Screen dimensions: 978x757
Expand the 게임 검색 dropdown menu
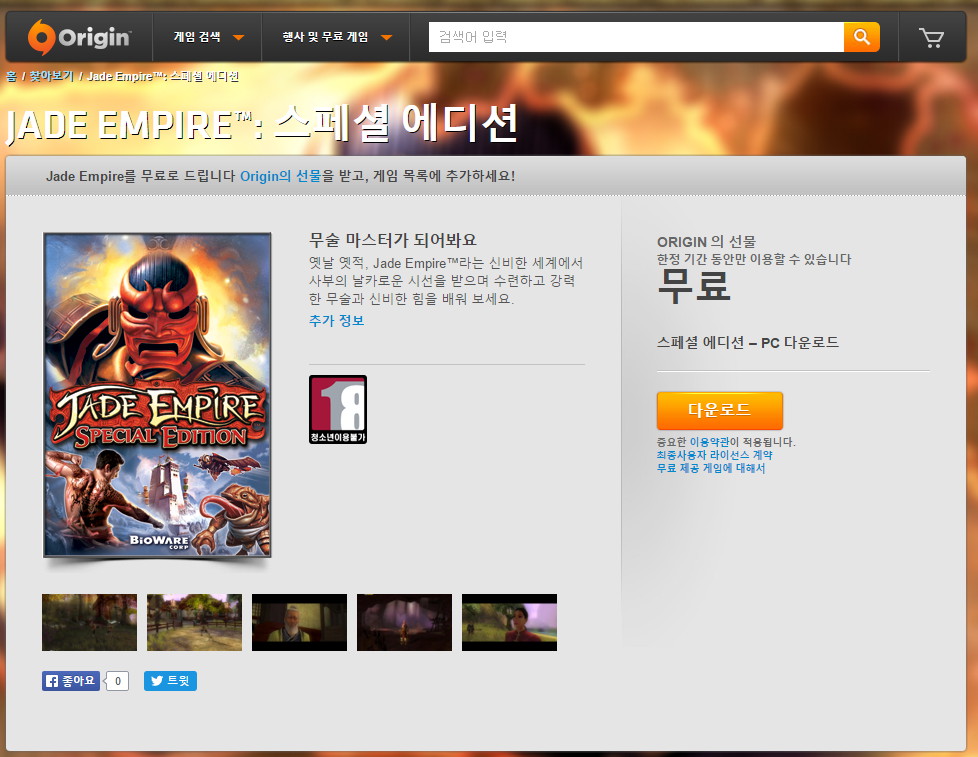pyautogui.click(x=208, y=38)
